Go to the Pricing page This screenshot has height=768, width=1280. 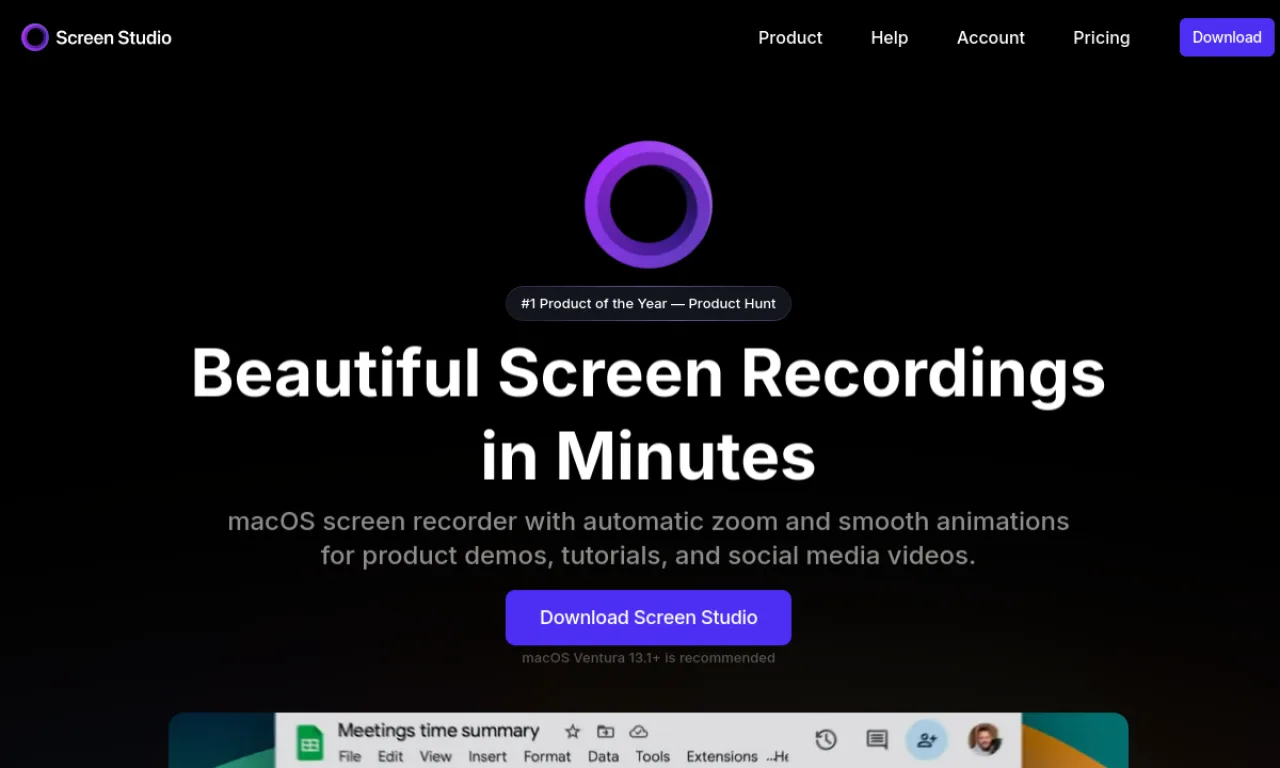(x=1101, y=38)
